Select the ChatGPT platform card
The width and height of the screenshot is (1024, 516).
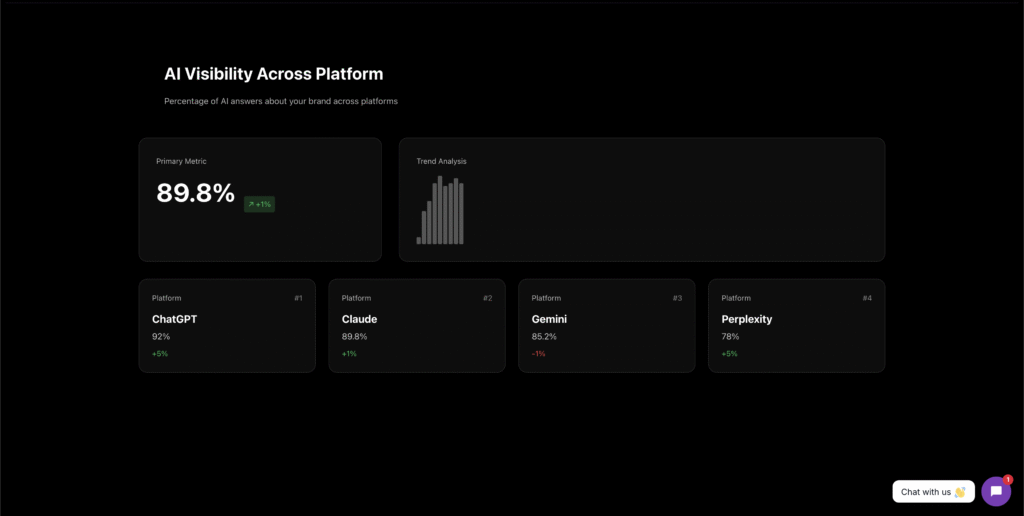click(227, 326)
